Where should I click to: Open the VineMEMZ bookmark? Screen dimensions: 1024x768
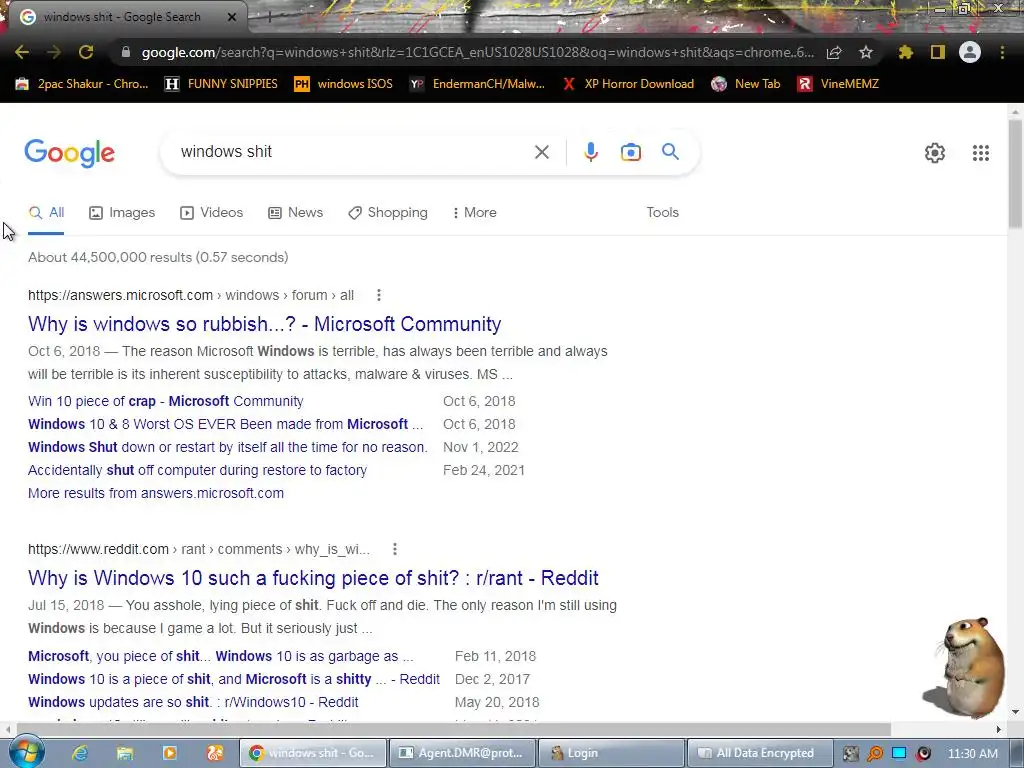coord(839,84)
